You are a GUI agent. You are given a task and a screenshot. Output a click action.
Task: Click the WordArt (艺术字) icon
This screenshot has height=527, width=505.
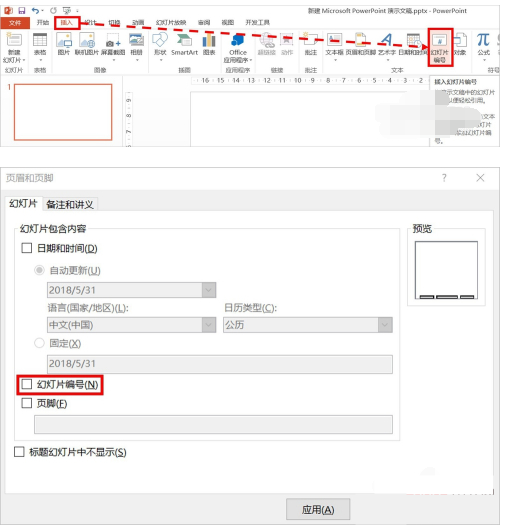[386, 40]
